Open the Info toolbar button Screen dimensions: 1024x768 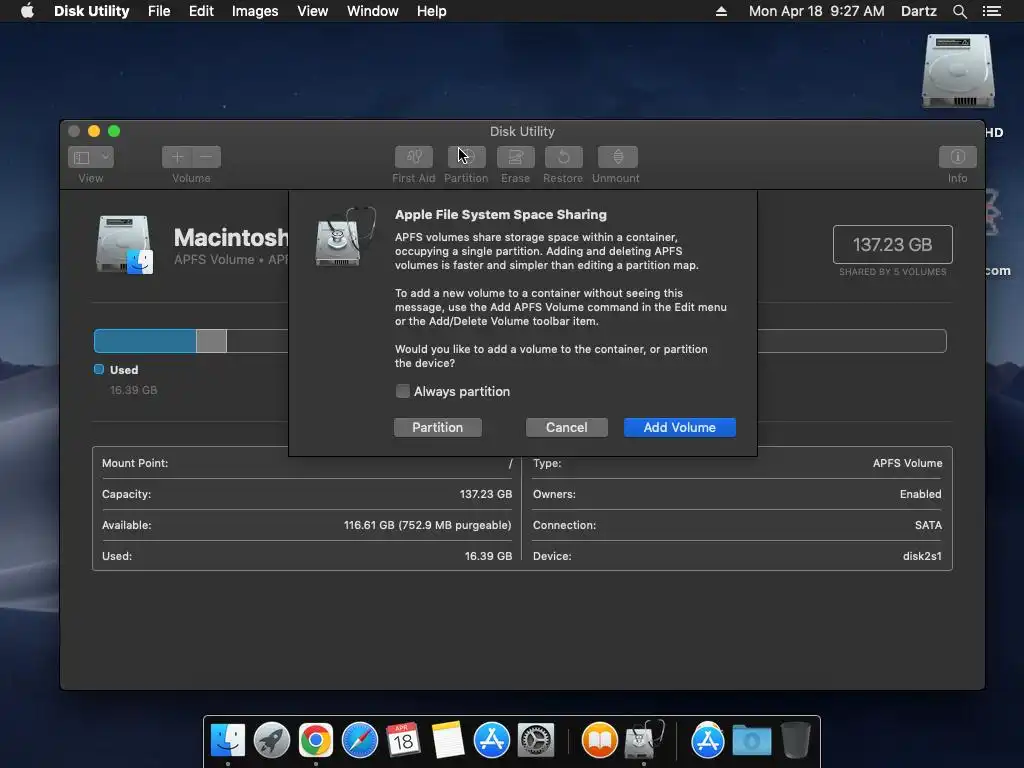point(957,157)
